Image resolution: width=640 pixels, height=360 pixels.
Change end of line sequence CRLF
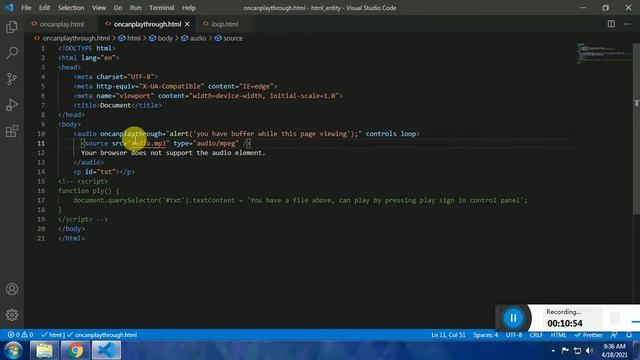(536, 335)
